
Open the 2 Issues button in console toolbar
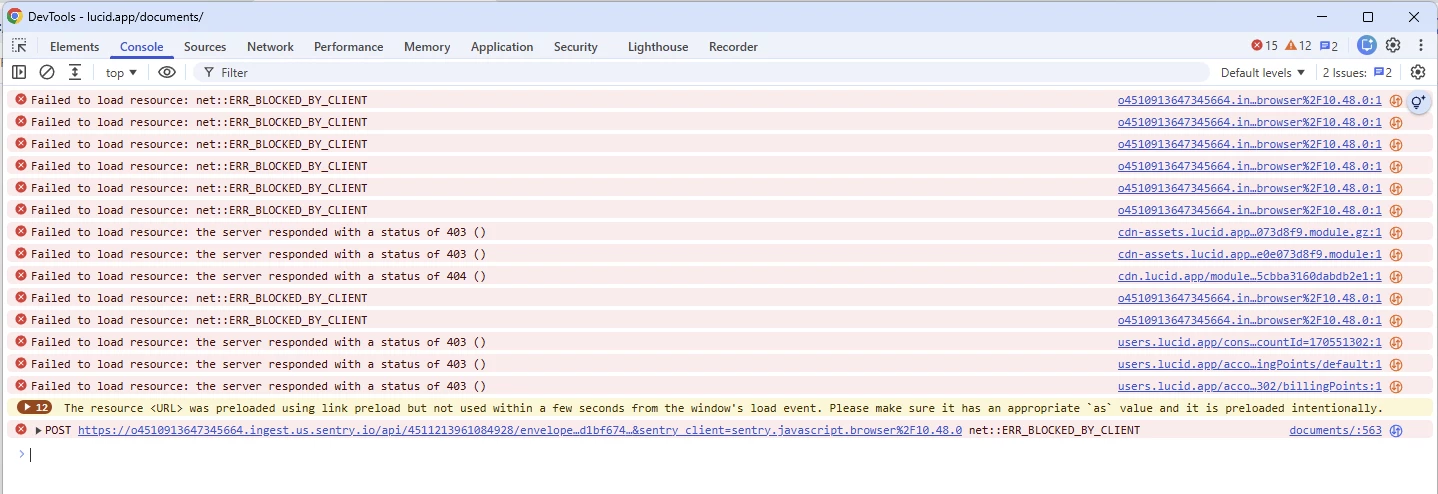click(1357, 72)
